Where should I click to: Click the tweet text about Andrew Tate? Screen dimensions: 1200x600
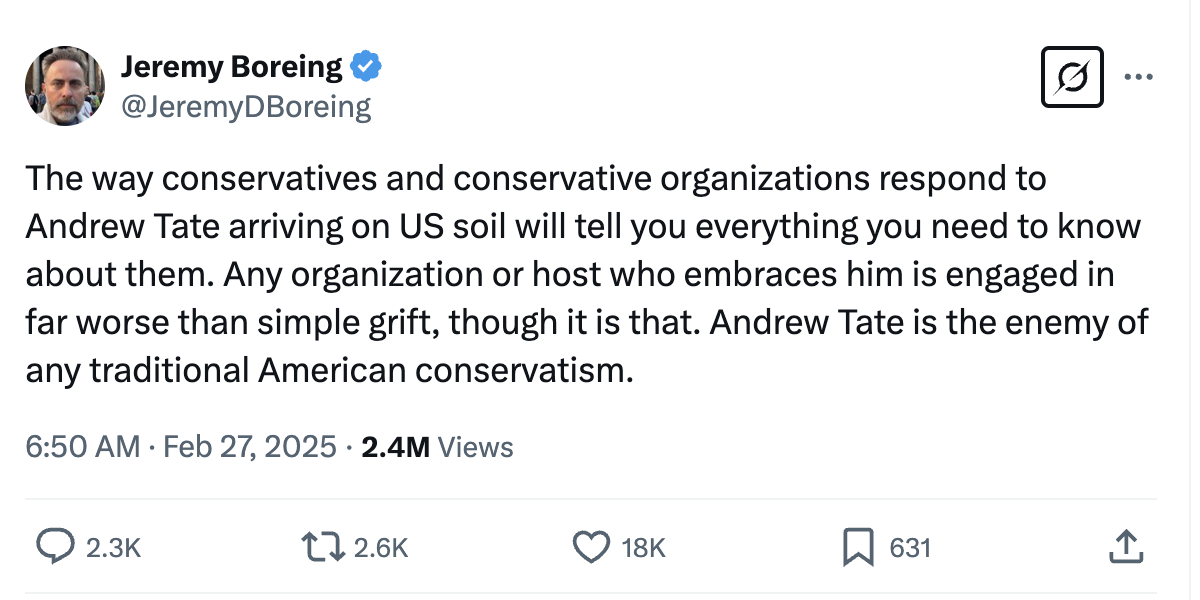(585, 275)
